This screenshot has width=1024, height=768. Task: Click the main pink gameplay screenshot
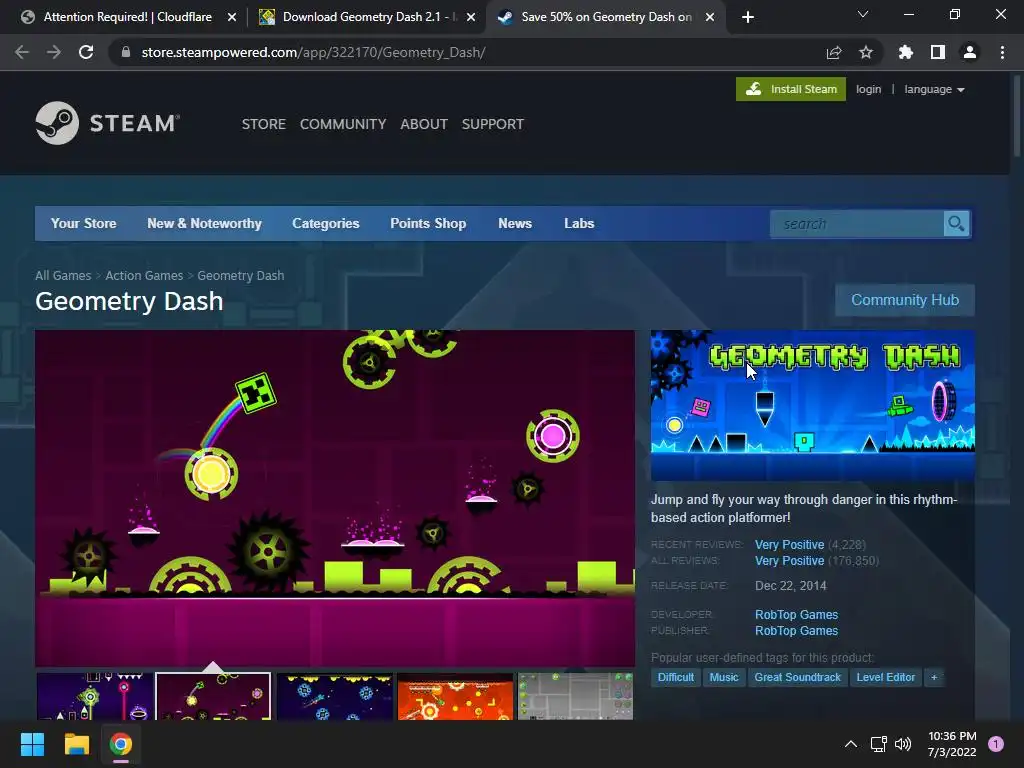point(335,498)
